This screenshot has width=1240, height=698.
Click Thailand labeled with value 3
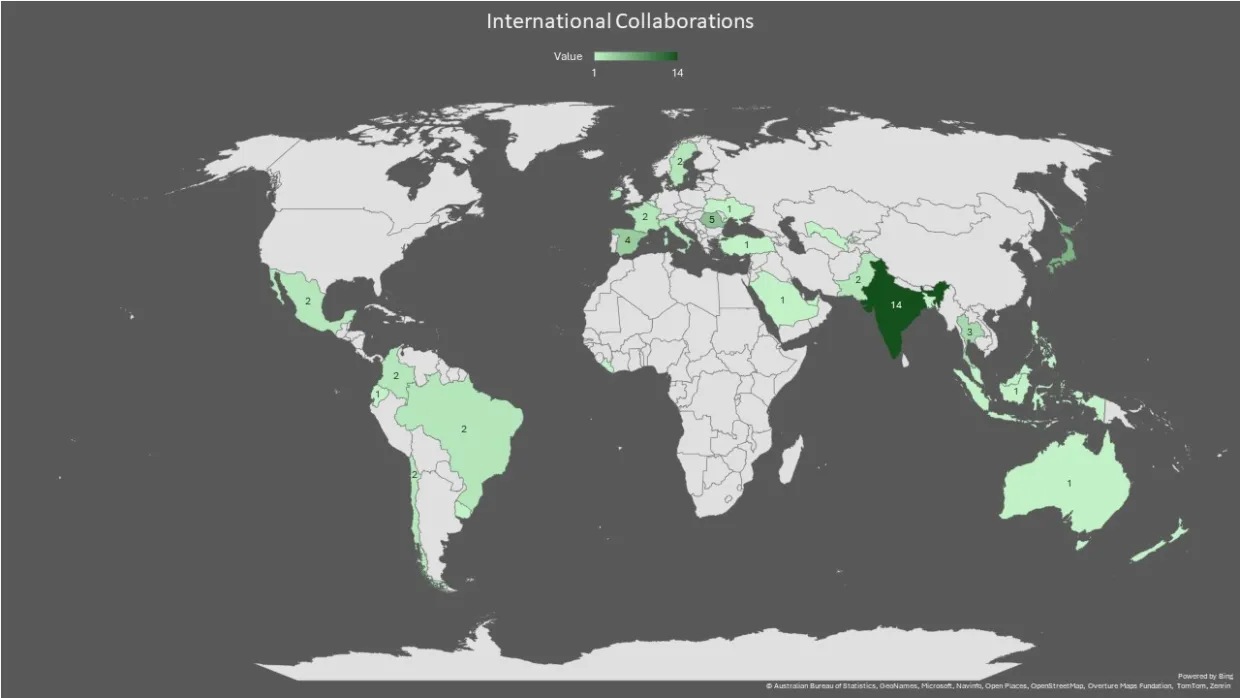[968, 332]
